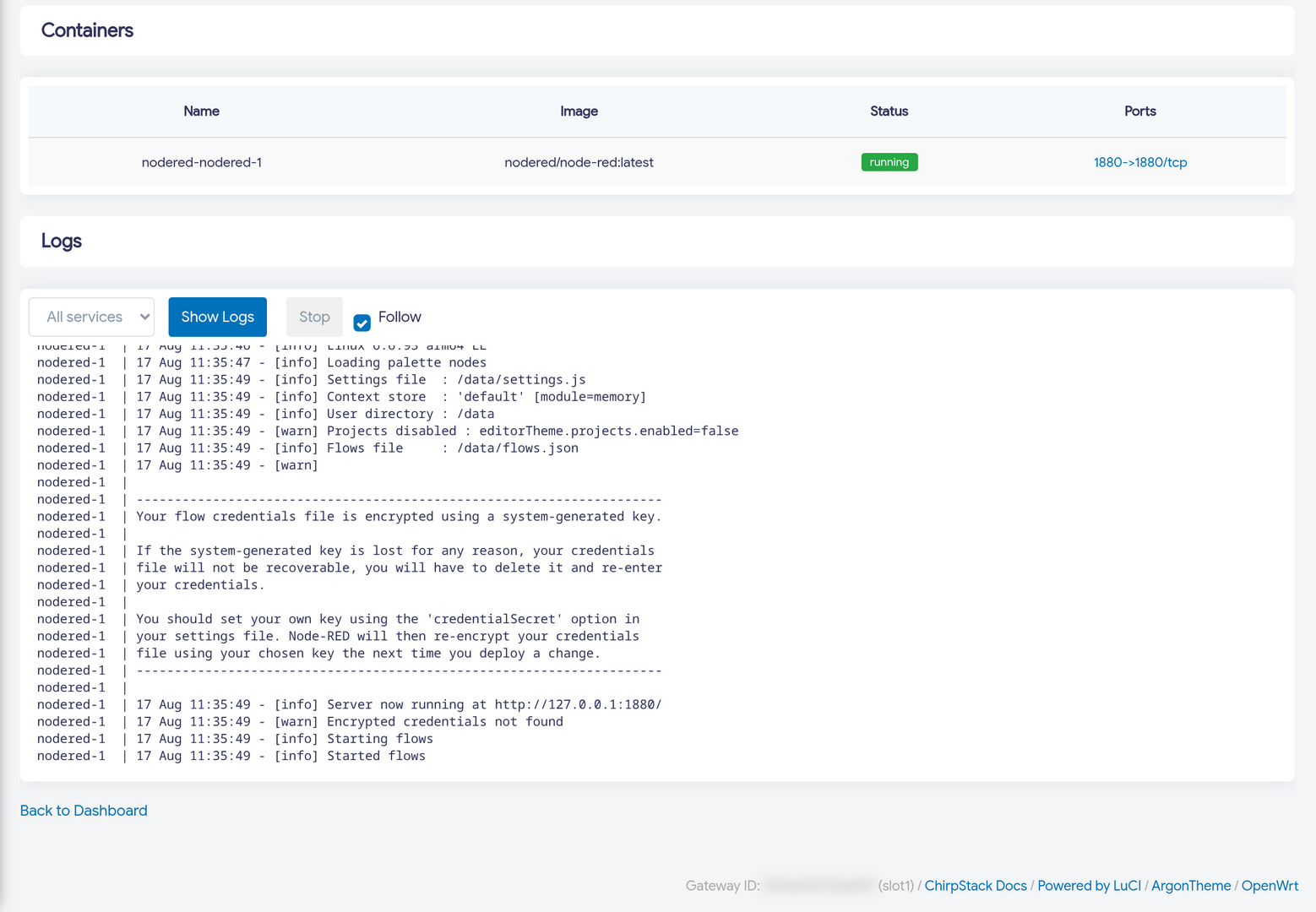The image size is (1316, 912).
Task: Click the running status badge
Action: 889,162
